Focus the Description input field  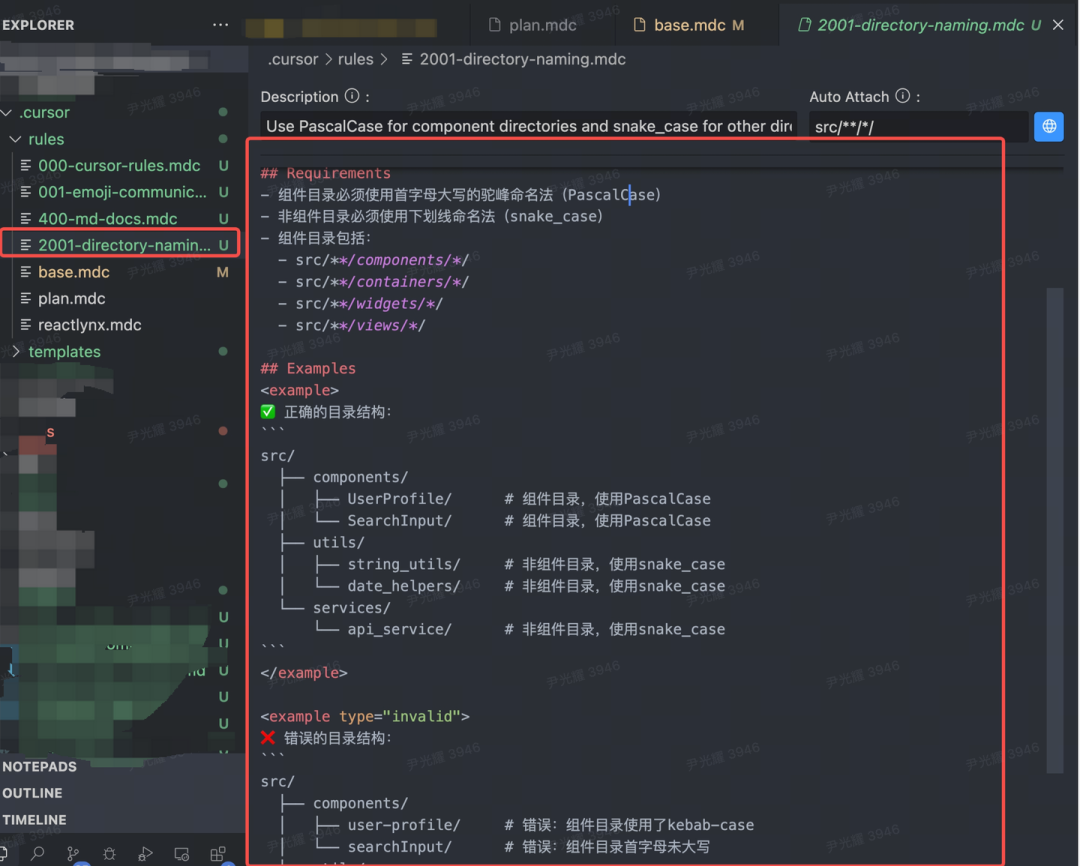(x=528, y=126)
